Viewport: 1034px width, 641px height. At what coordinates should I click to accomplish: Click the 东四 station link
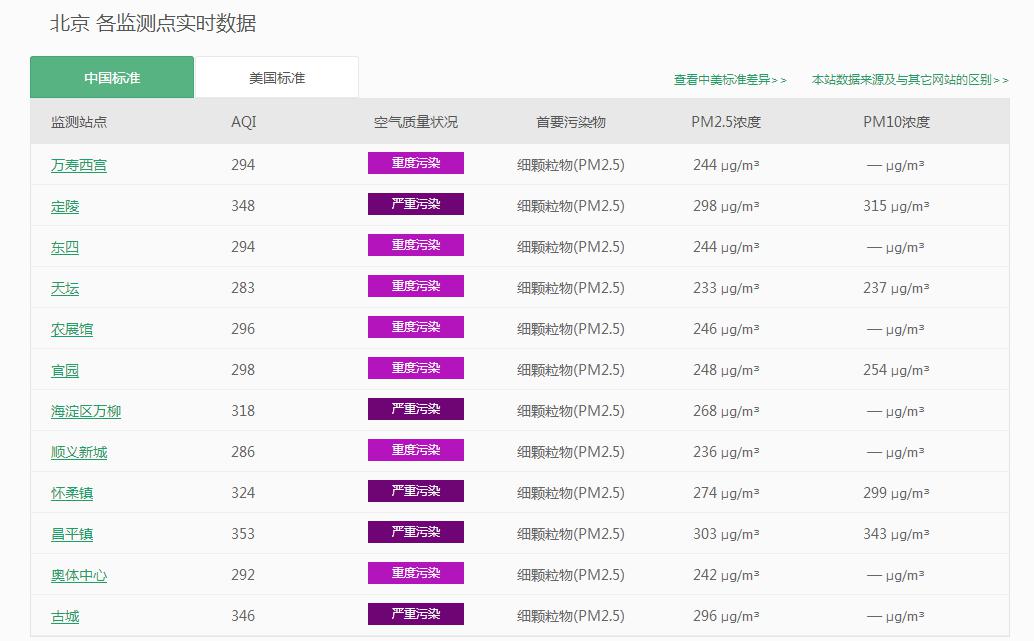[65, 247]
